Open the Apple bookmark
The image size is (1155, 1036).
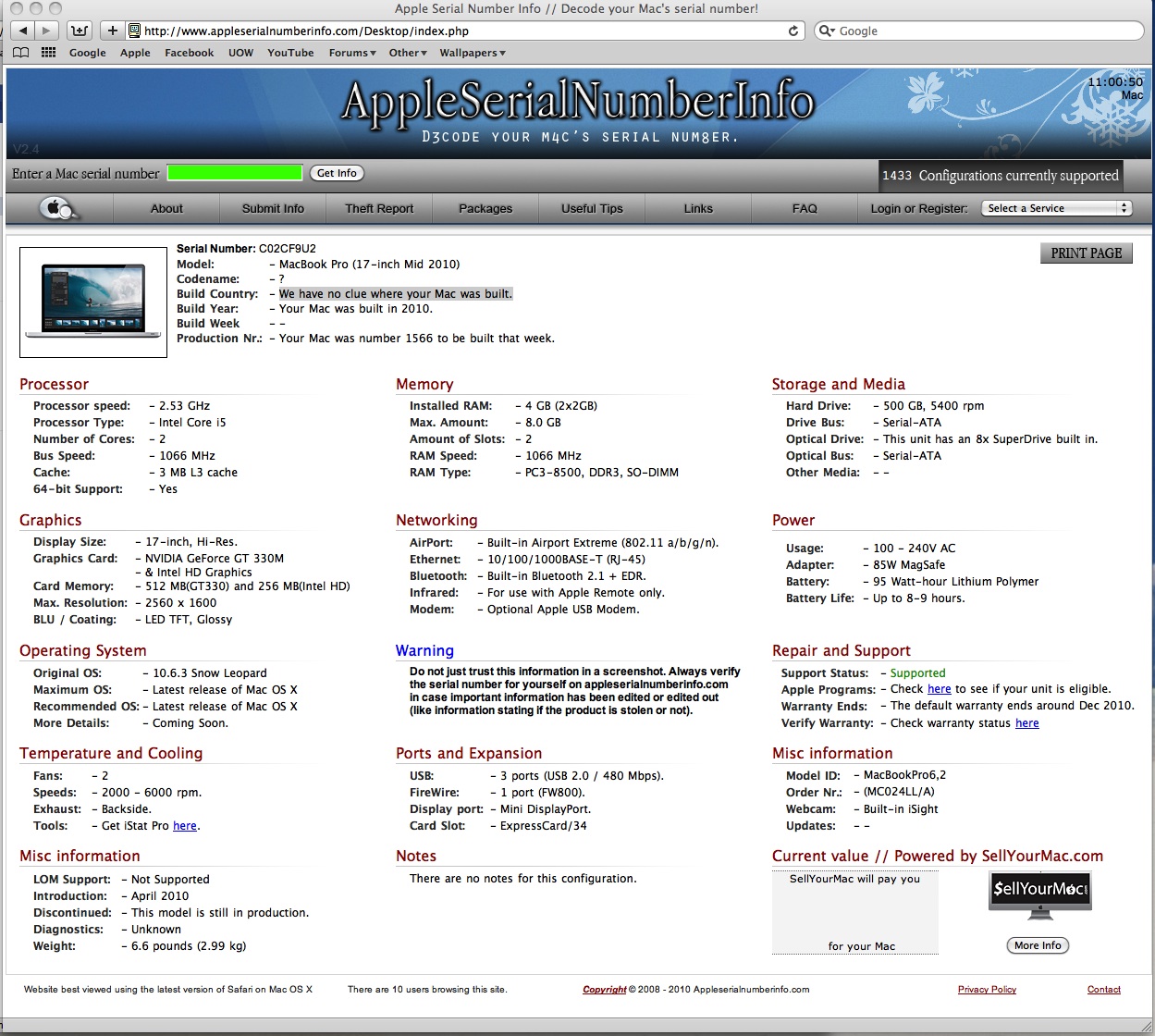135,53
